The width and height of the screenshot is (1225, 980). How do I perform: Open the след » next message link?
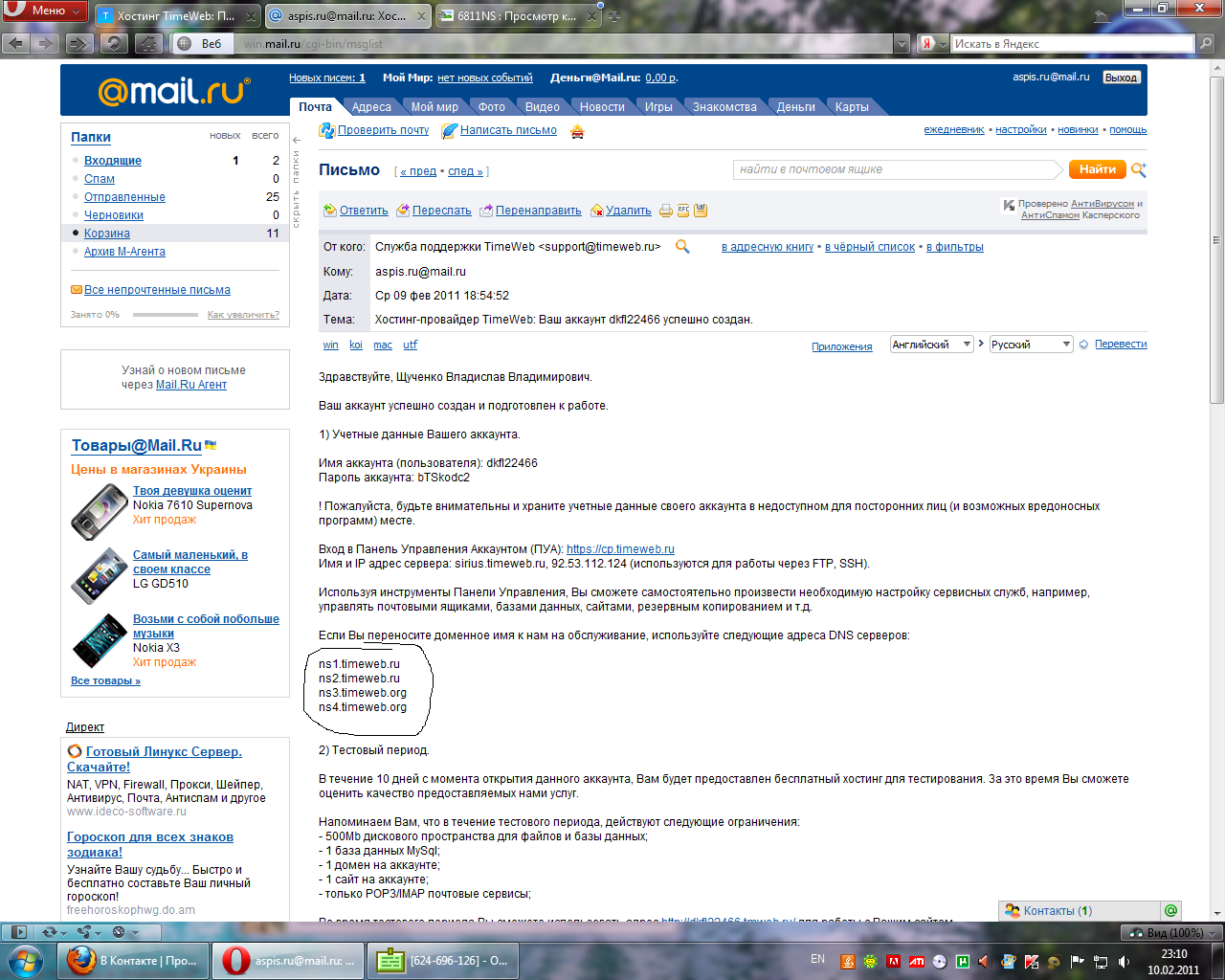pyautogui.click(x=465, y=171)
